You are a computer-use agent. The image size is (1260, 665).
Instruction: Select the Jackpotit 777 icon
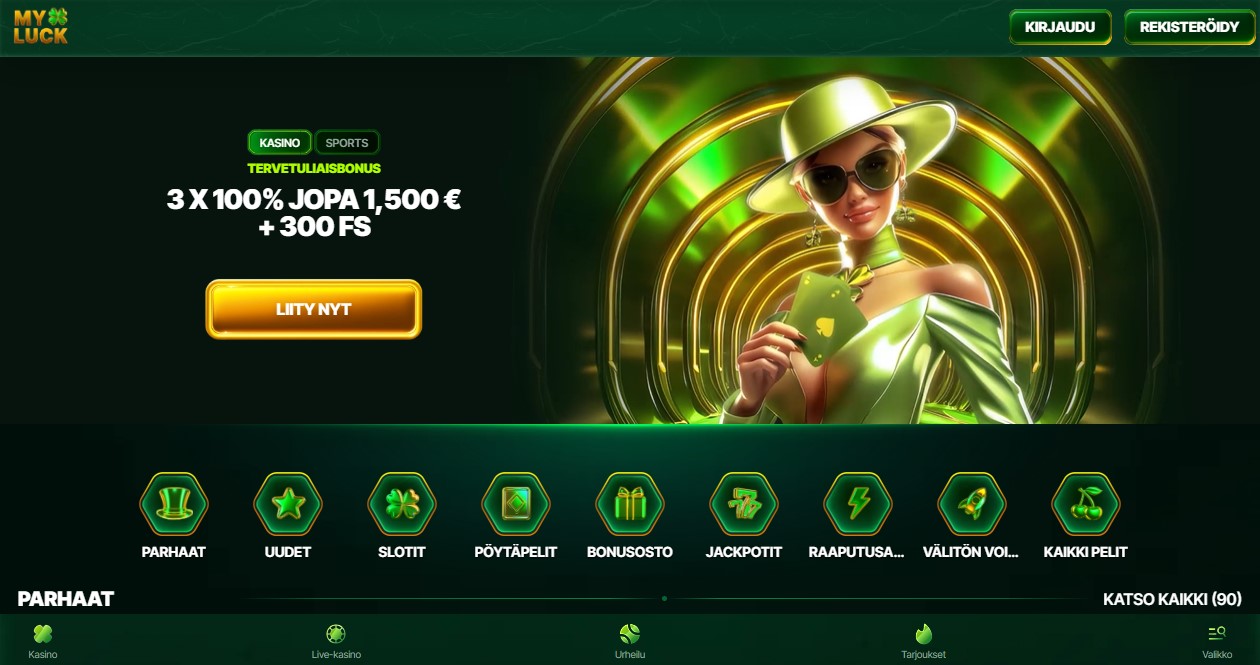click(x=744, y=504)
